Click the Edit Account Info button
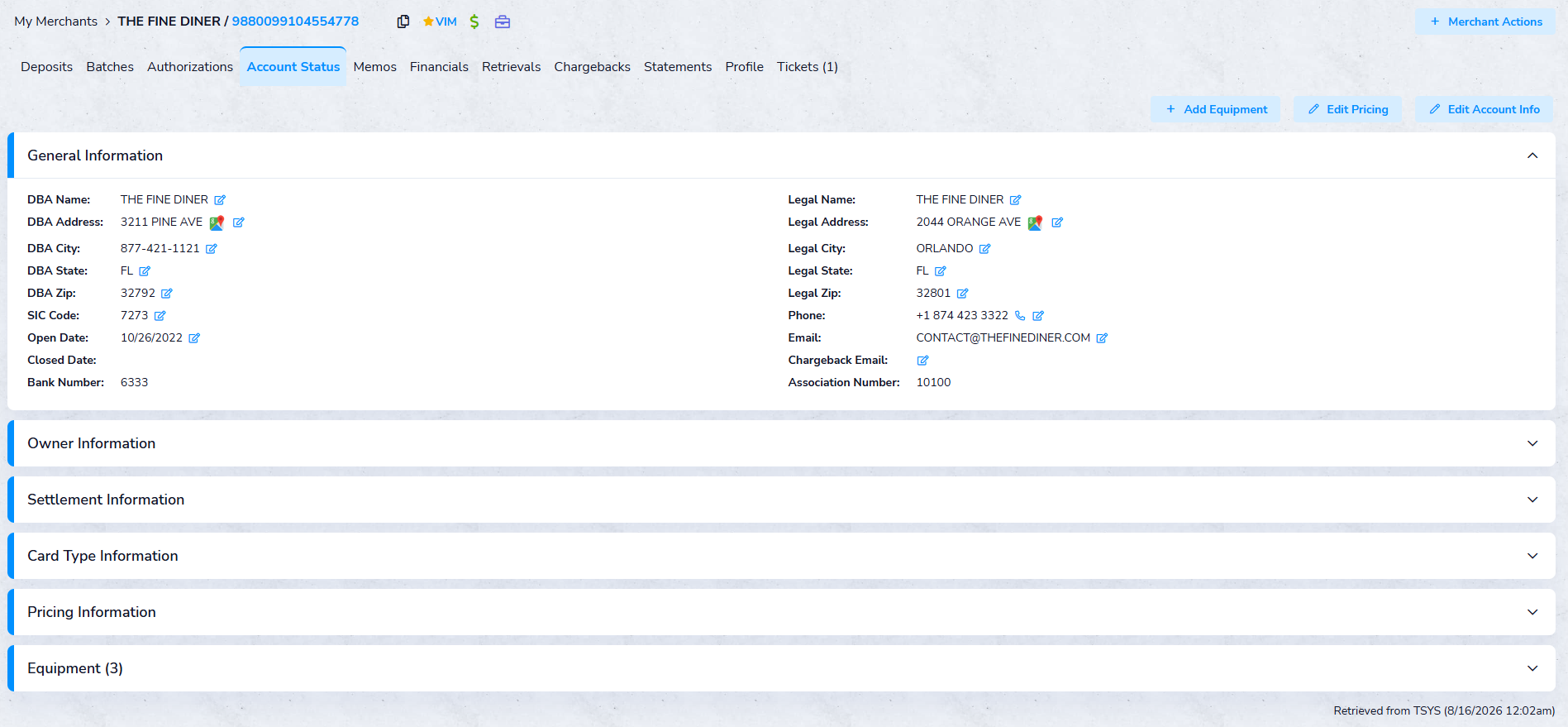Screen dimensions: 1568x727 click(1484, 109)
